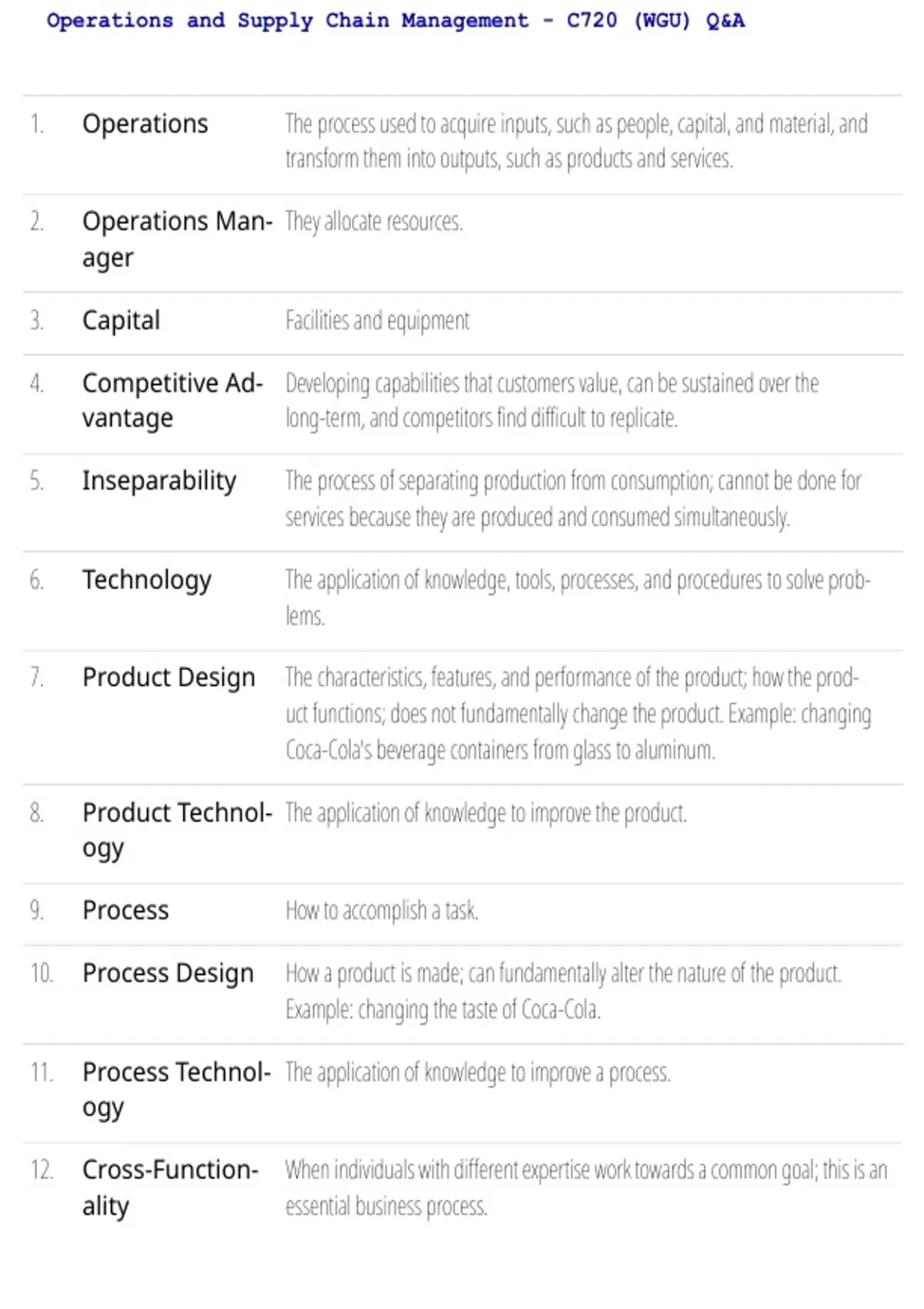Click row number 12 label
The width and height of the screenshot is (924, 1309).
click(42, 1170)
